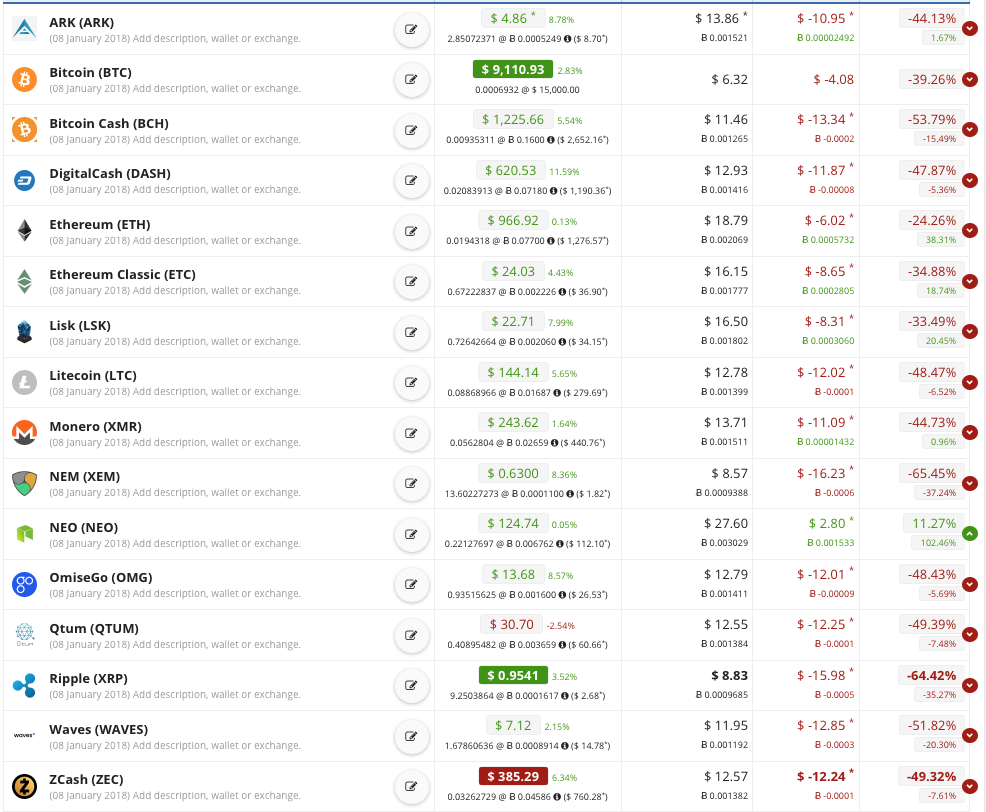Edit the Litecoin (LTC) entry
The width and height of the screenshot is (986, 812).
tap(411, 382)
